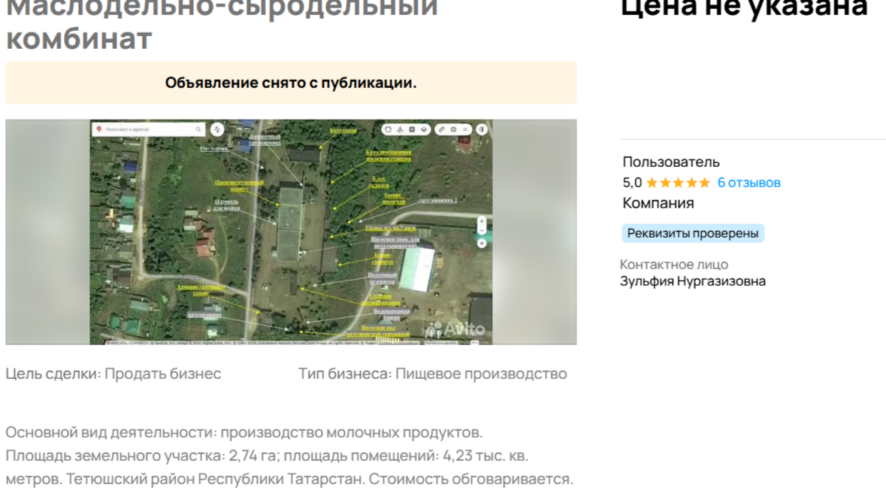Click the routes button beside map search
The width and height of the screenshot is (886, 500).
218,129
